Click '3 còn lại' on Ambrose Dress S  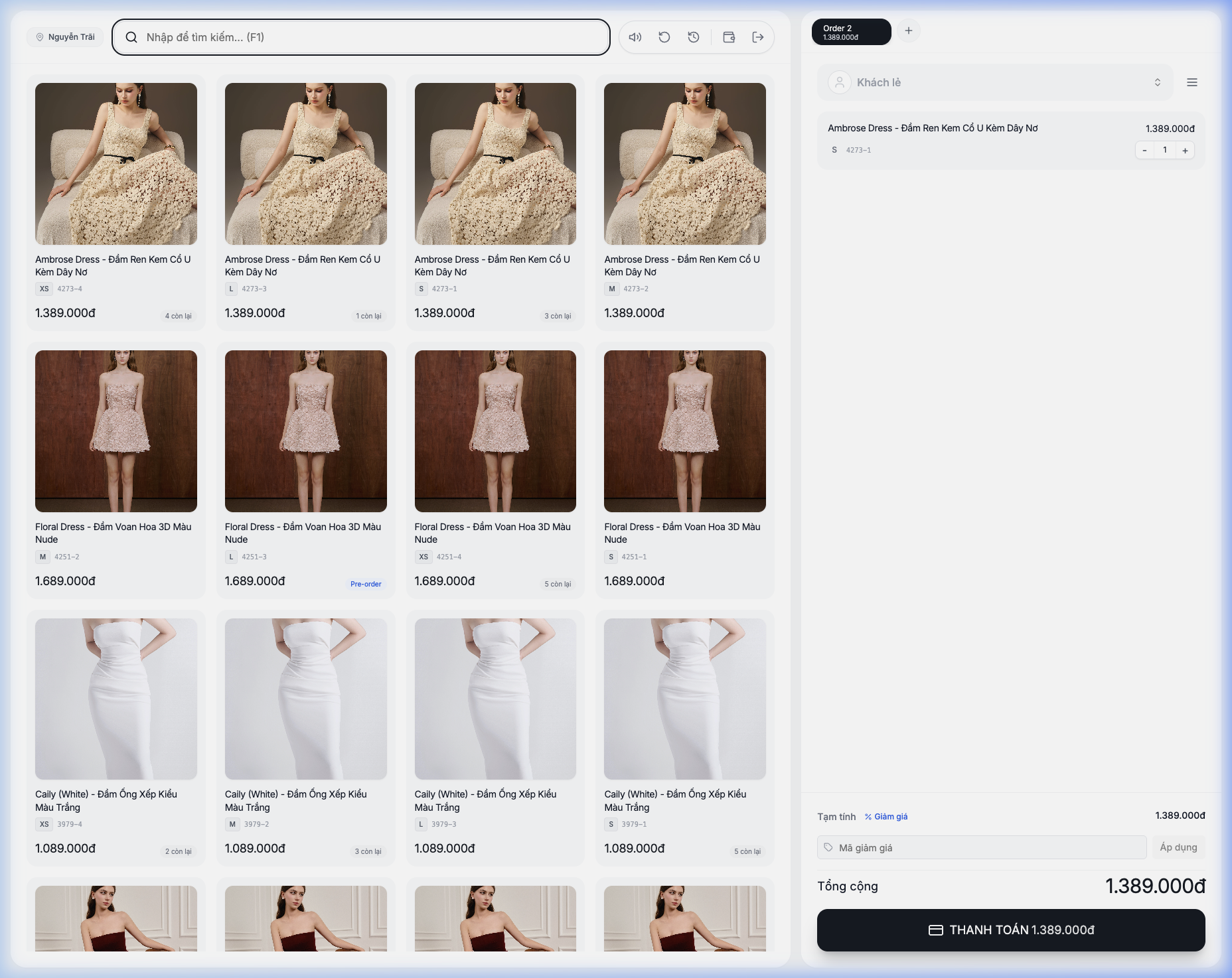558,316
